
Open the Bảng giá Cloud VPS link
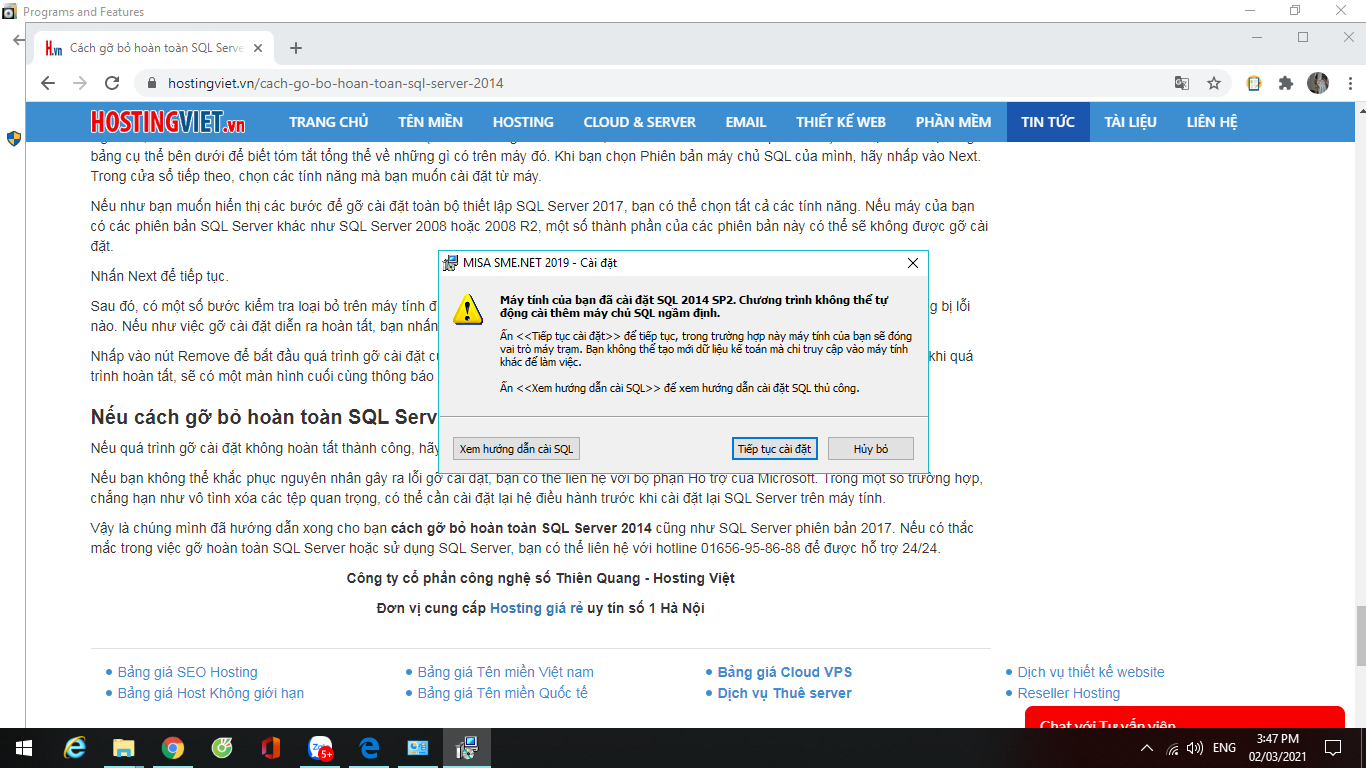click(785, 672)
